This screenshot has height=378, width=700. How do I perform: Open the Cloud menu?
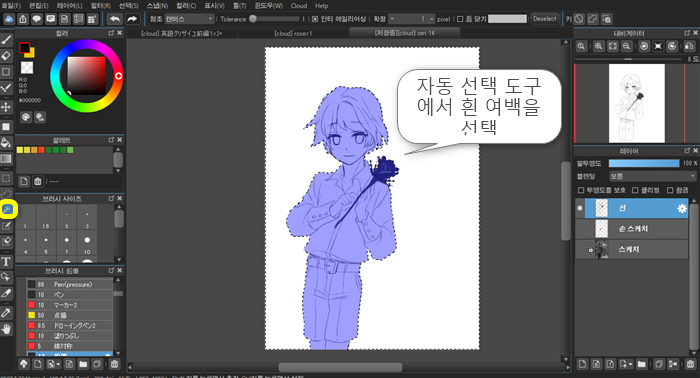[299, 6]
